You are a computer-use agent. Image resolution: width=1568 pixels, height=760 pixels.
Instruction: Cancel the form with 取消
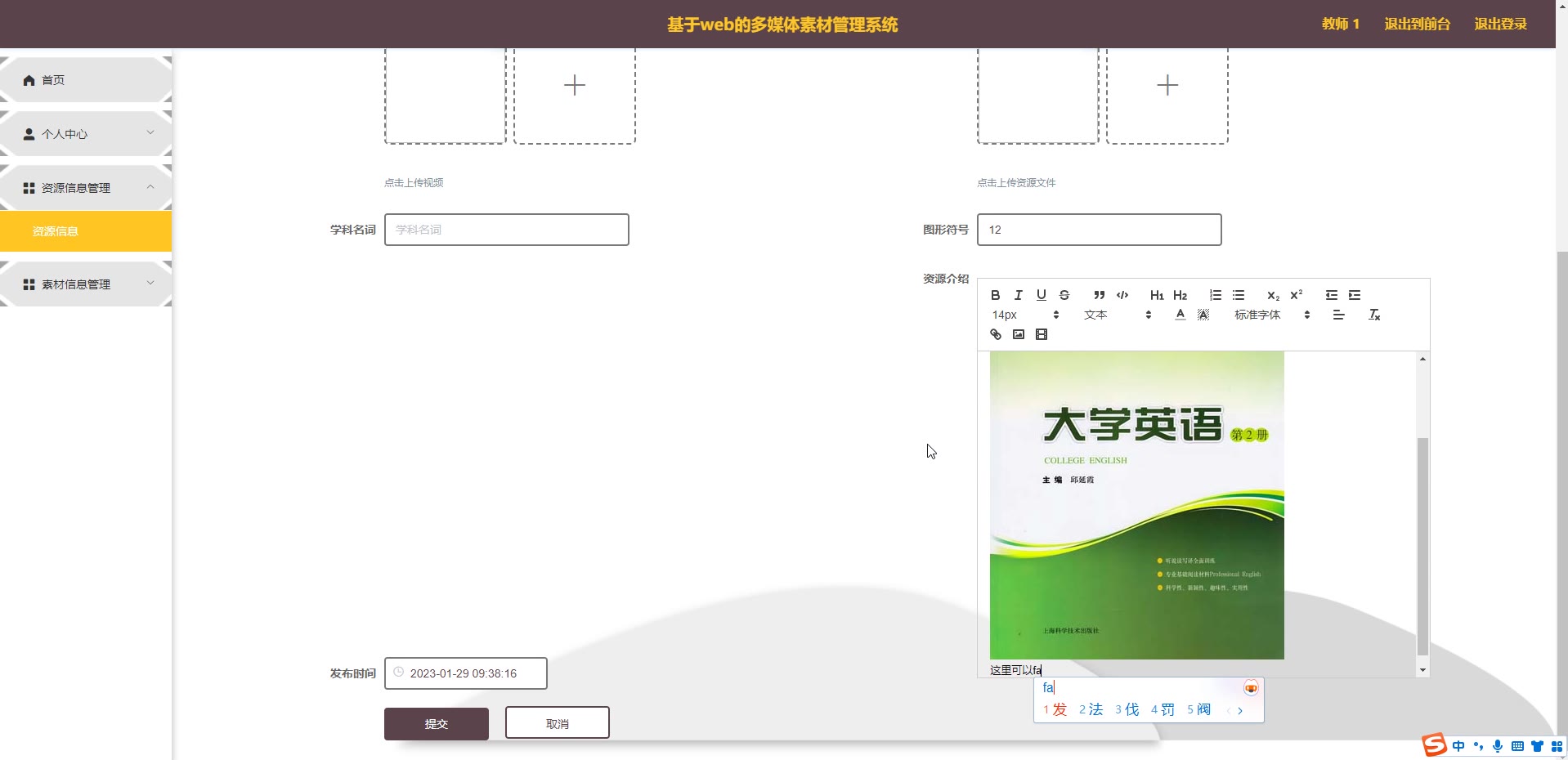(x=558, y=723)
